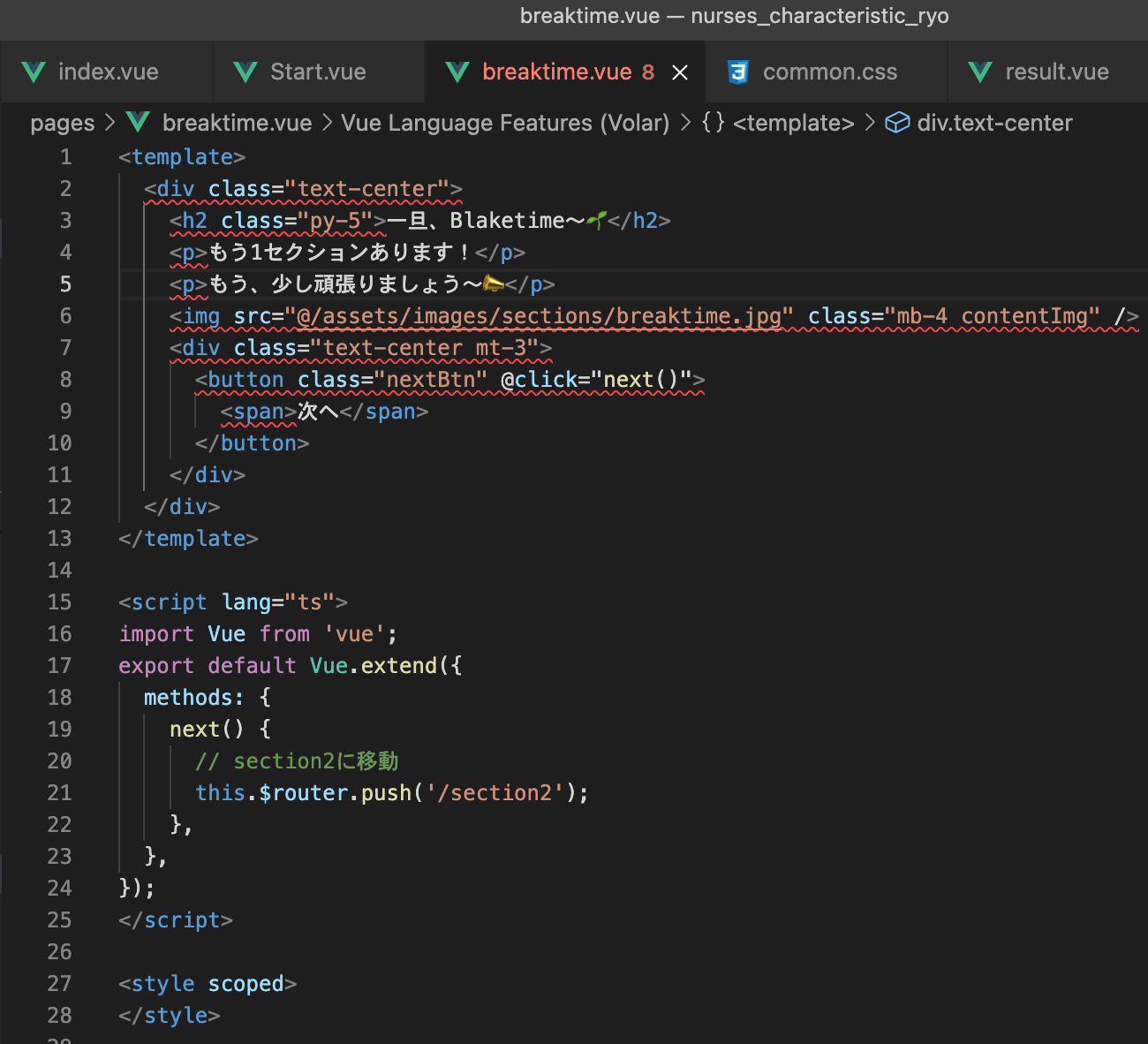1148x1044 pixels.
Task: Click line number 15 in gutter
Action: [59, 602]
